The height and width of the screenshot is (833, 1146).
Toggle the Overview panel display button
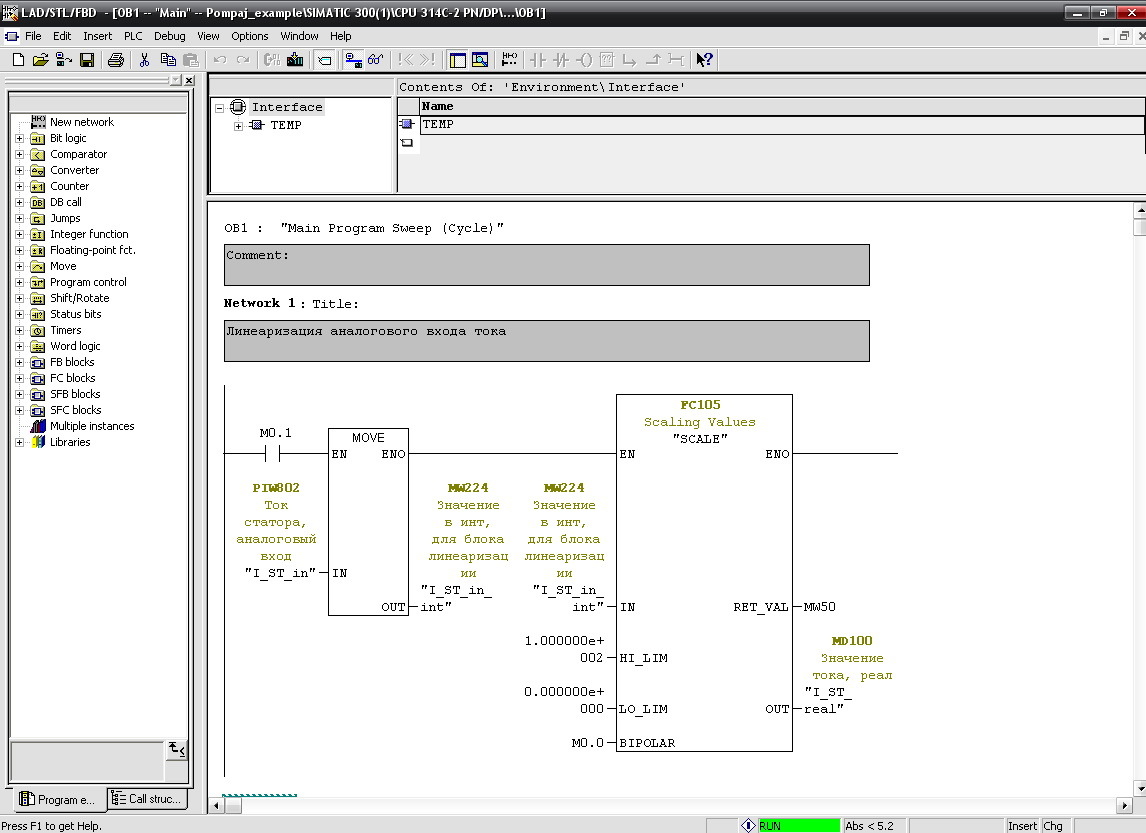(457, 60)
